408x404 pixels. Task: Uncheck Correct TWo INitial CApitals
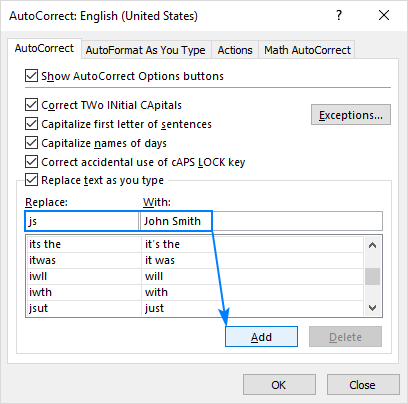coord(31,105)
